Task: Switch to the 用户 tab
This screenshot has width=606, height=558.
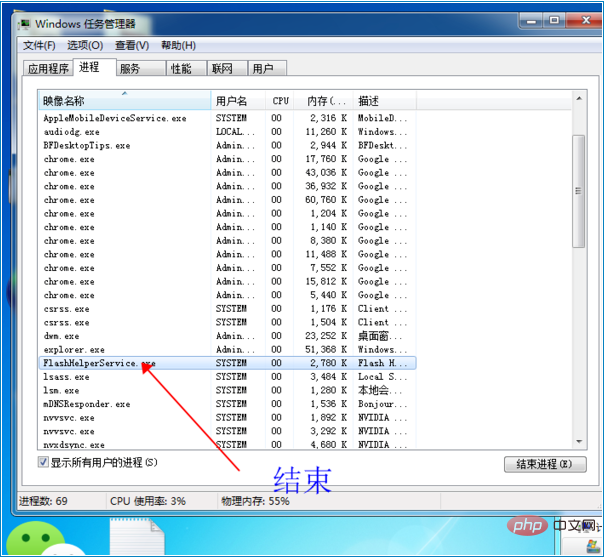Action: point(267,68)
